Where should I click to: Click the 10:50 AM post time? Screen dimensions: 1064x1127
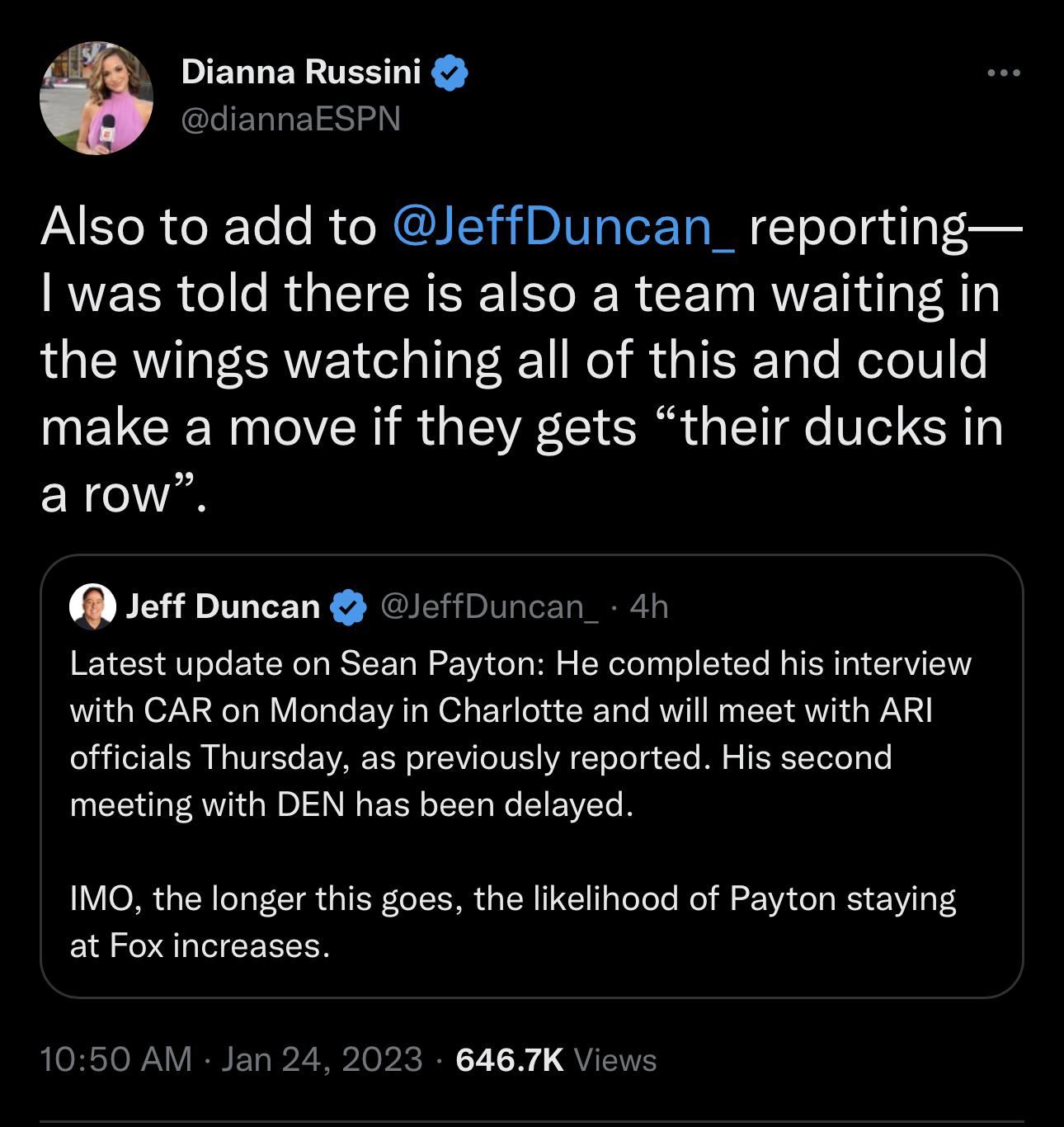pyautogui.click(x=115, y=1059)
